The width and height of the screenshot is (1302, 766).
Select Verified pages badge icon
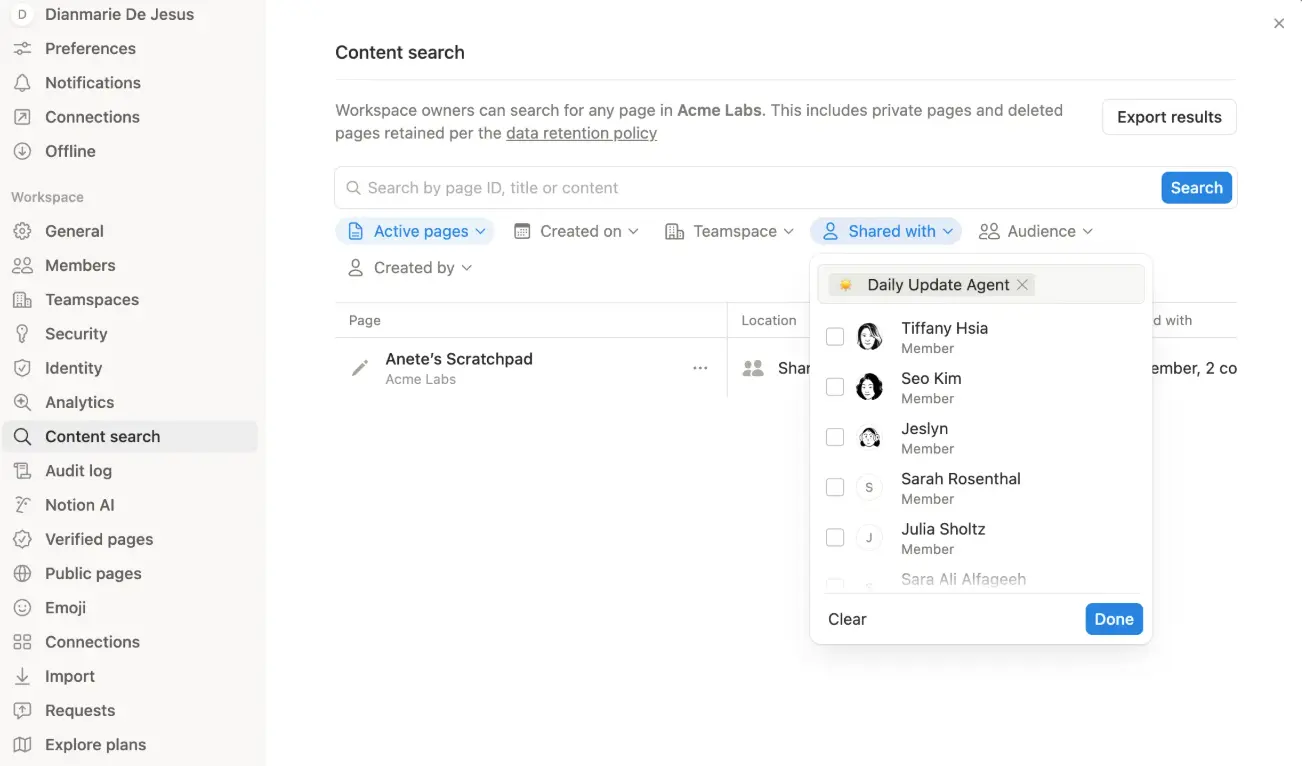point(22,539)
